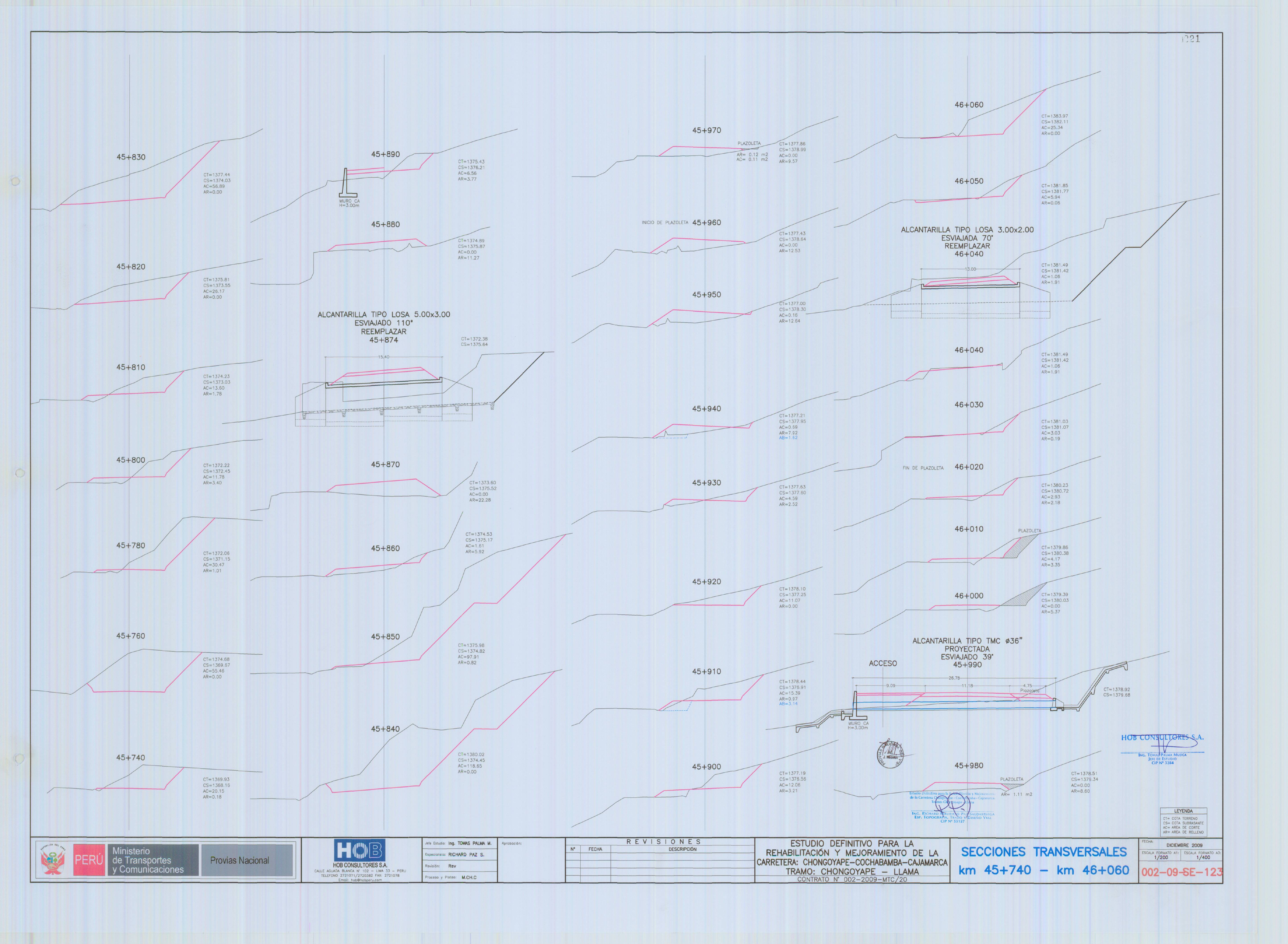Click the HOB logo in the title block

(359, 850)
